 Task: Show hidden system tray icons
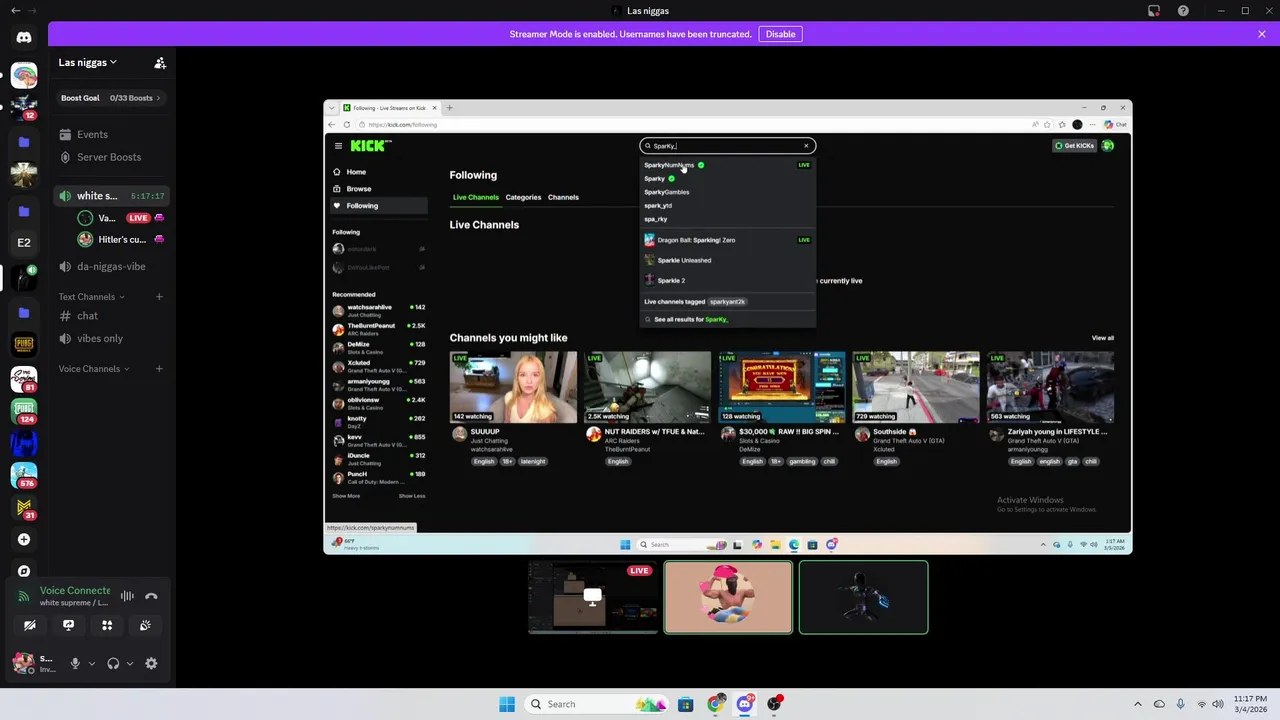click(x=1139, y=704)
